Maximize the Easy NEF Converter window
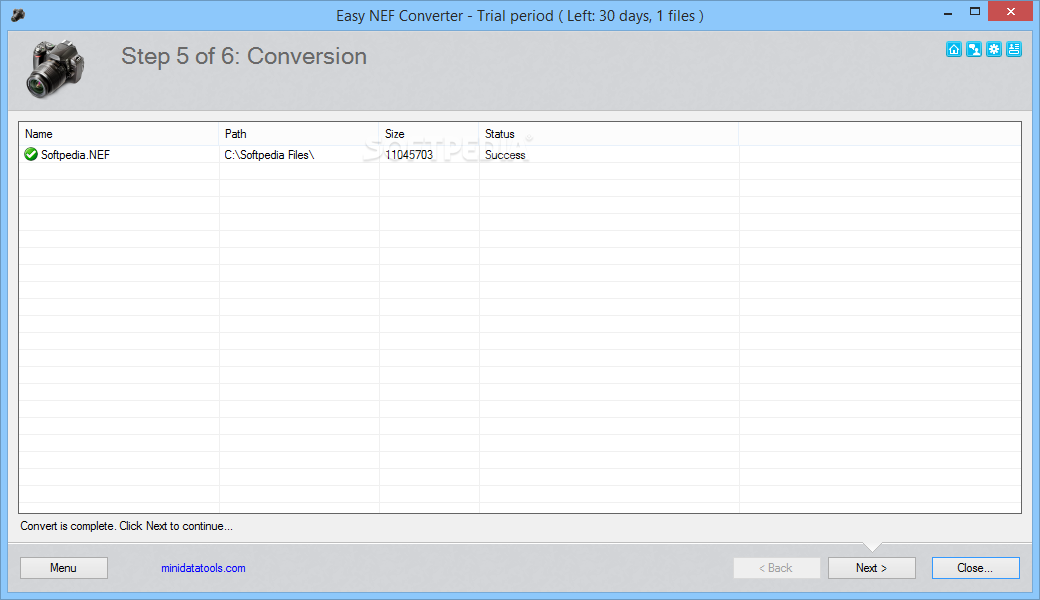Image resolution: width=1040 pixels, height=600 pixels. (974, 12)
